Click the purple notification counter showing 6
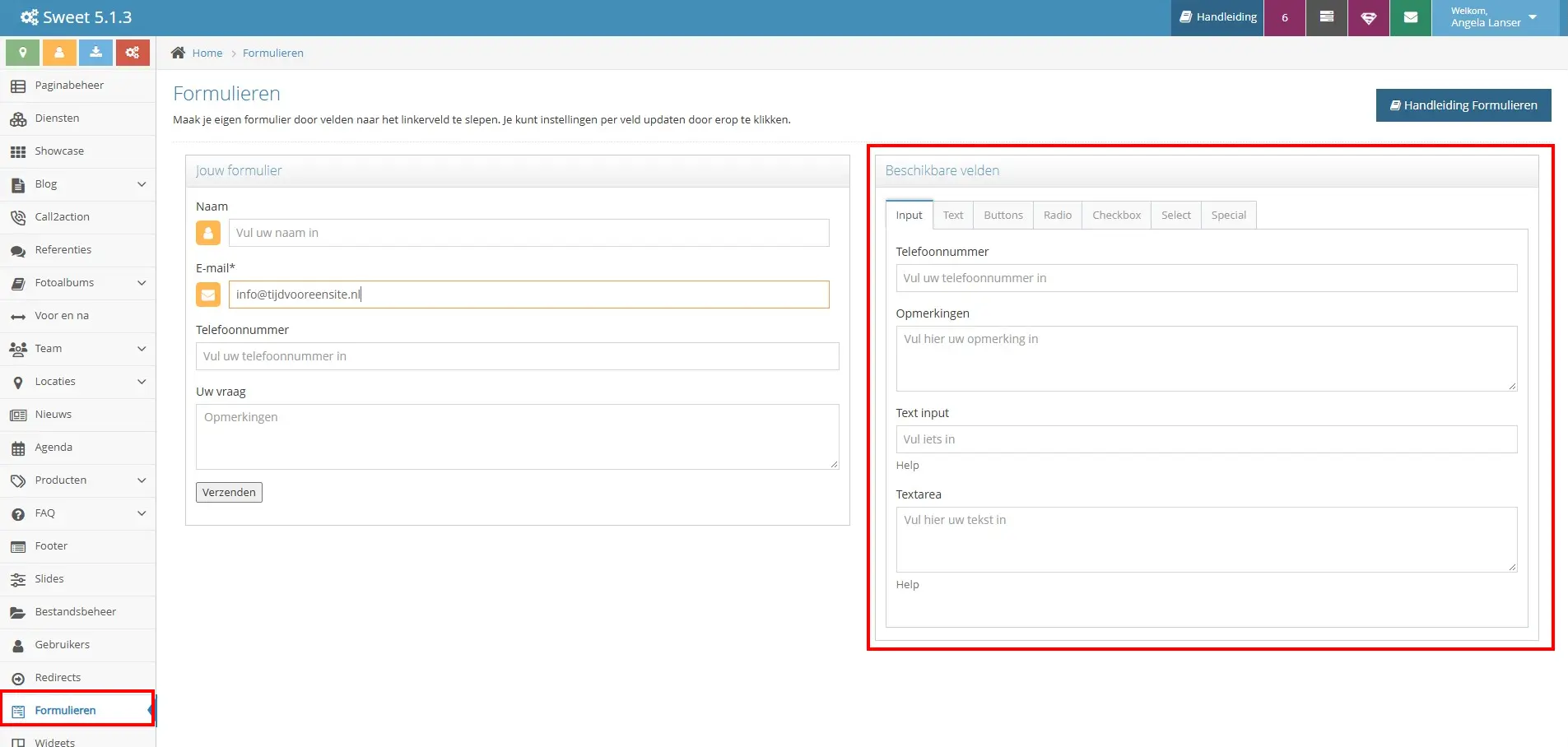The height and width of the screenshot is (747, 1568). 1285,17
